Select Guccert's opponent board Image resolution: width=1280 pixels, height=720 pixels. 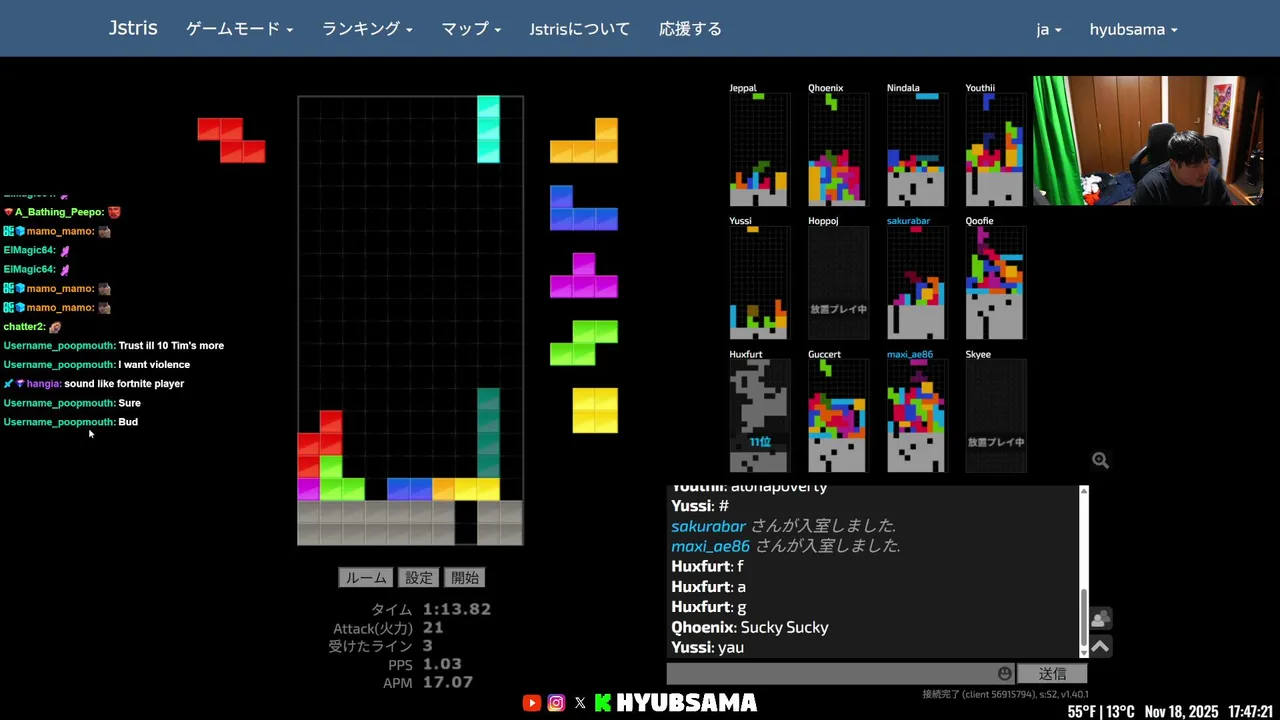click(x=838, y=415)
